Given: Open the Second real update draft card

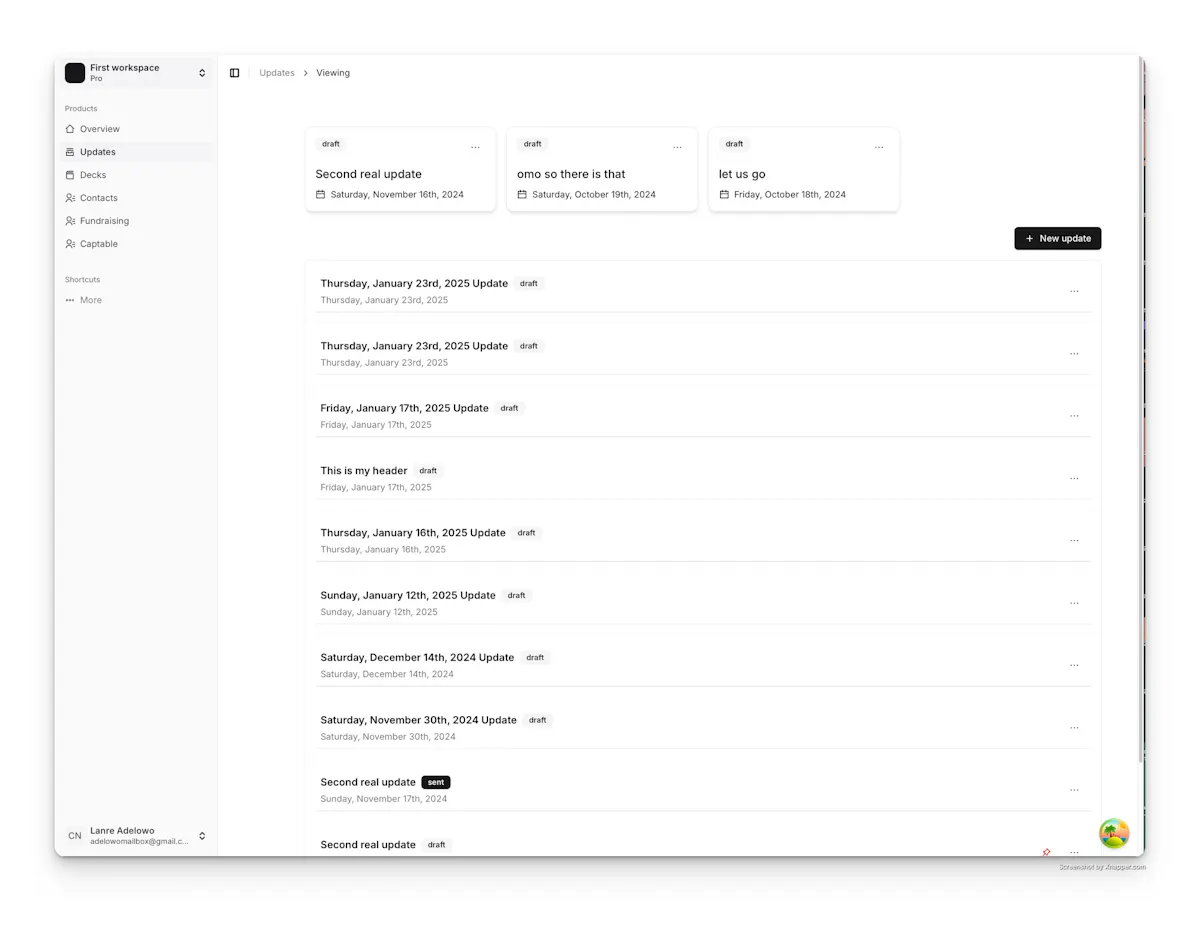Looking at the screenshot, I should (400, 169).
